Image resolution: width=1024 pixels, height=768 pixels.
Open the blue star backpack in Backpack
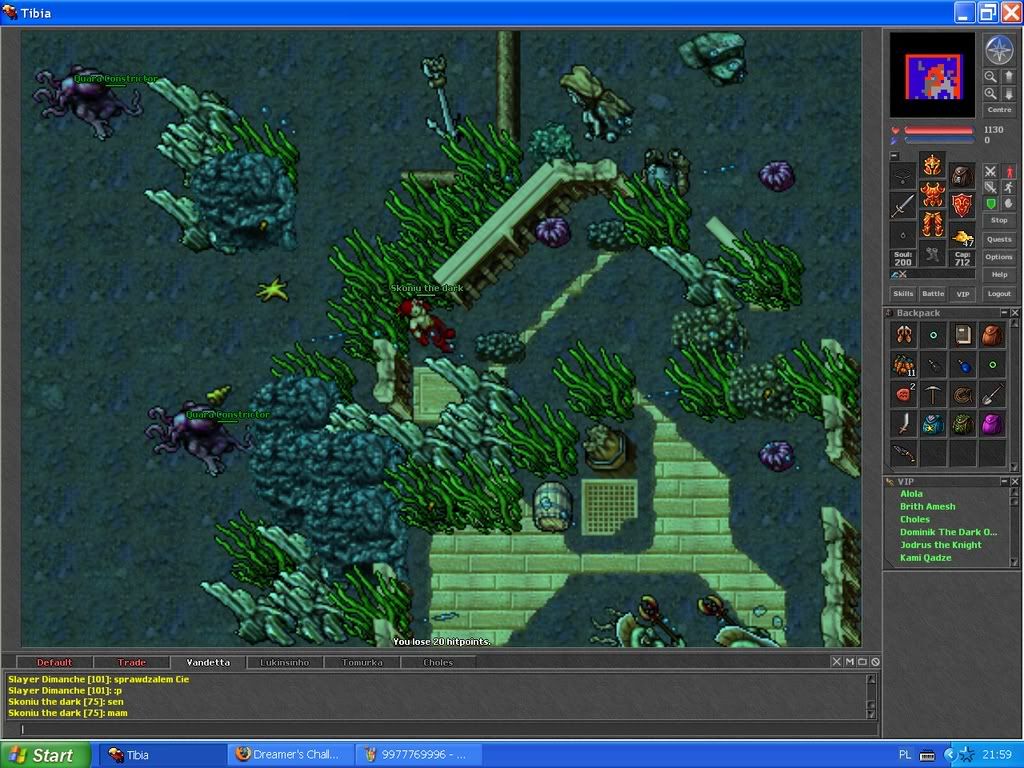pyautogui.click(x=933, y=424)
